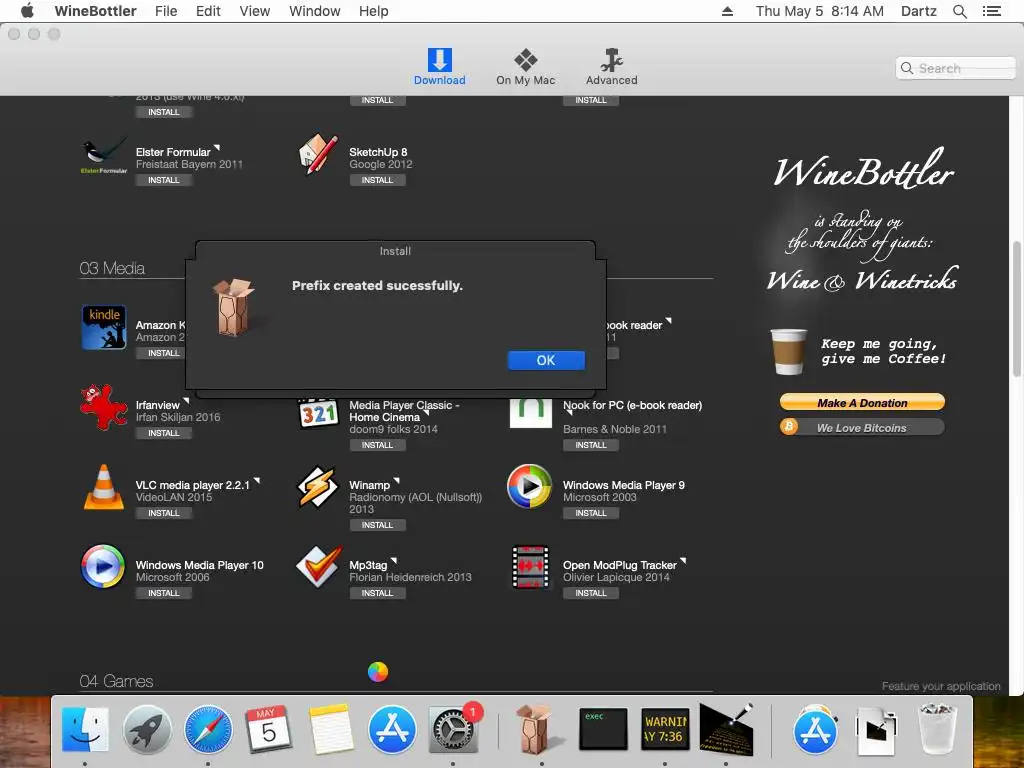Click the Open ModPlug Tracker icon
This screenshot has height=768, width=1024.
[x=530, y=567]
